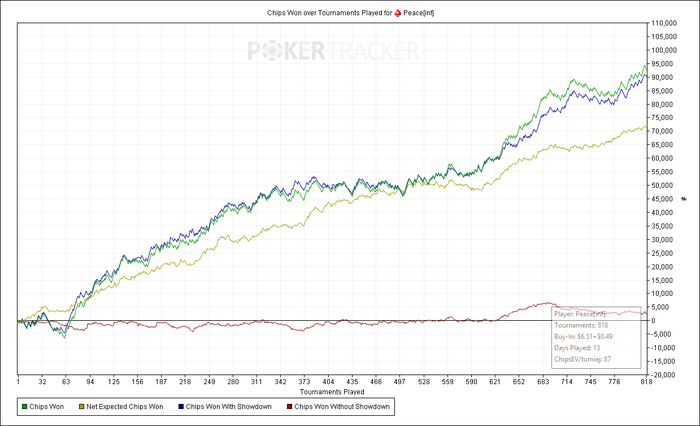The width and height of the screenshot is (700, 426).
Task: Click the 0 value on the y-axis
Action: tap(654, 321)
